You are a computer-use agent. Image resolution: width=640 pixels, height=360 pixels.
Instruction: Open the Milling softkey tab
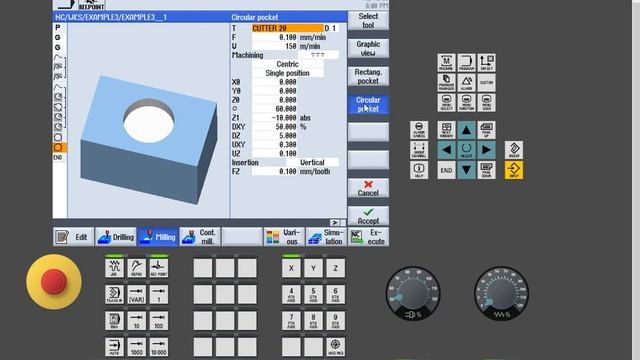(x=158, y=237)
